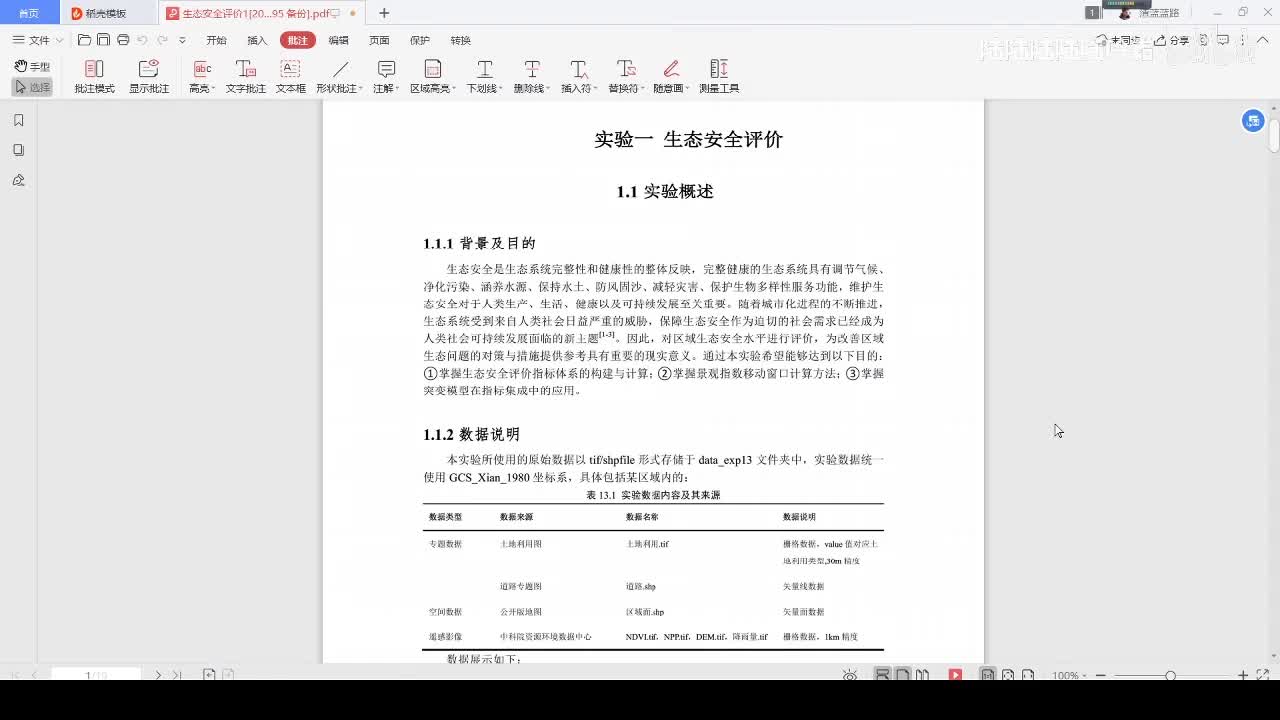Open the File (文件) menu
This screenshot has height=720, width=1280.
pyautogui.click(x=38, y=40)
